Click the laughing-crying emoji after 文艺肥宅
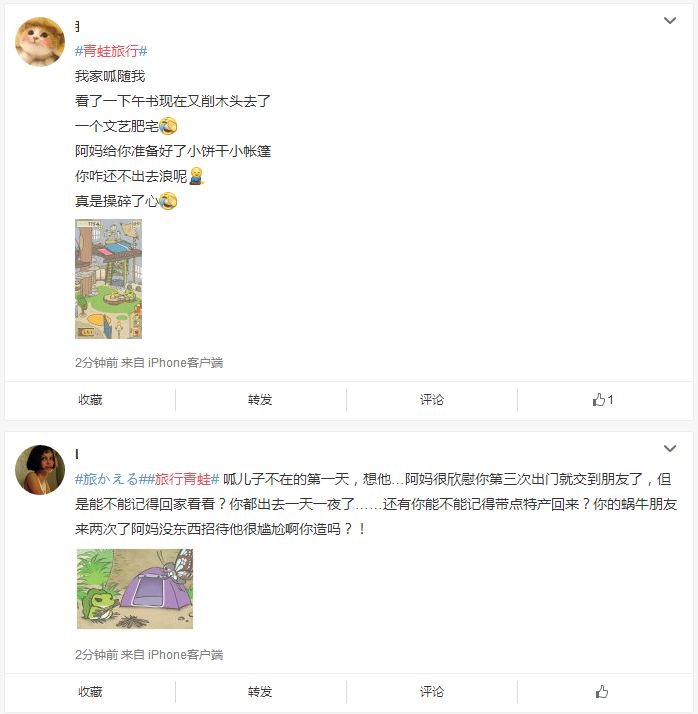 tap(168, 126)
